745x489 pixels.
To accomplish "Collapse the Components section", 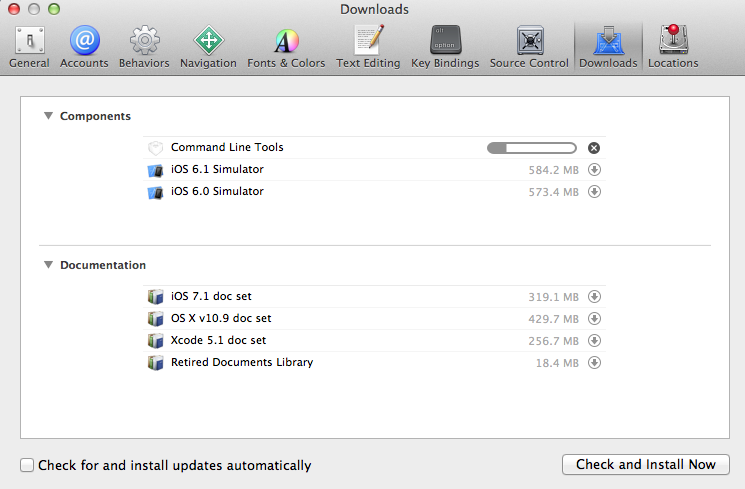I will pos(48,115).
